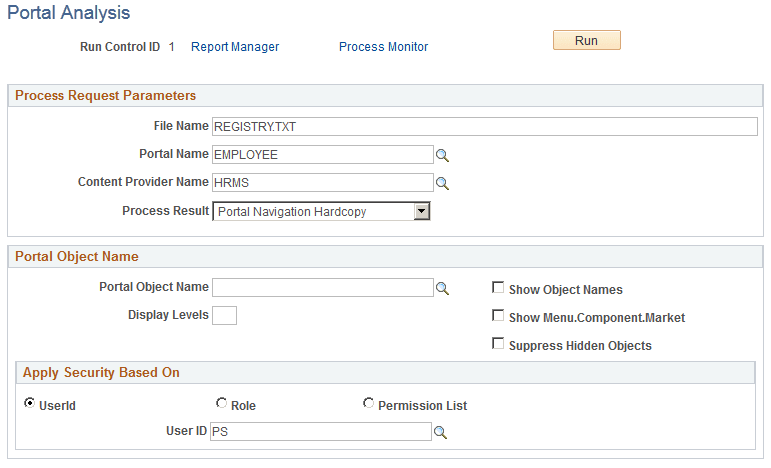
Task: Click the Content Provider Name field
Action: (x=322, y=183)
